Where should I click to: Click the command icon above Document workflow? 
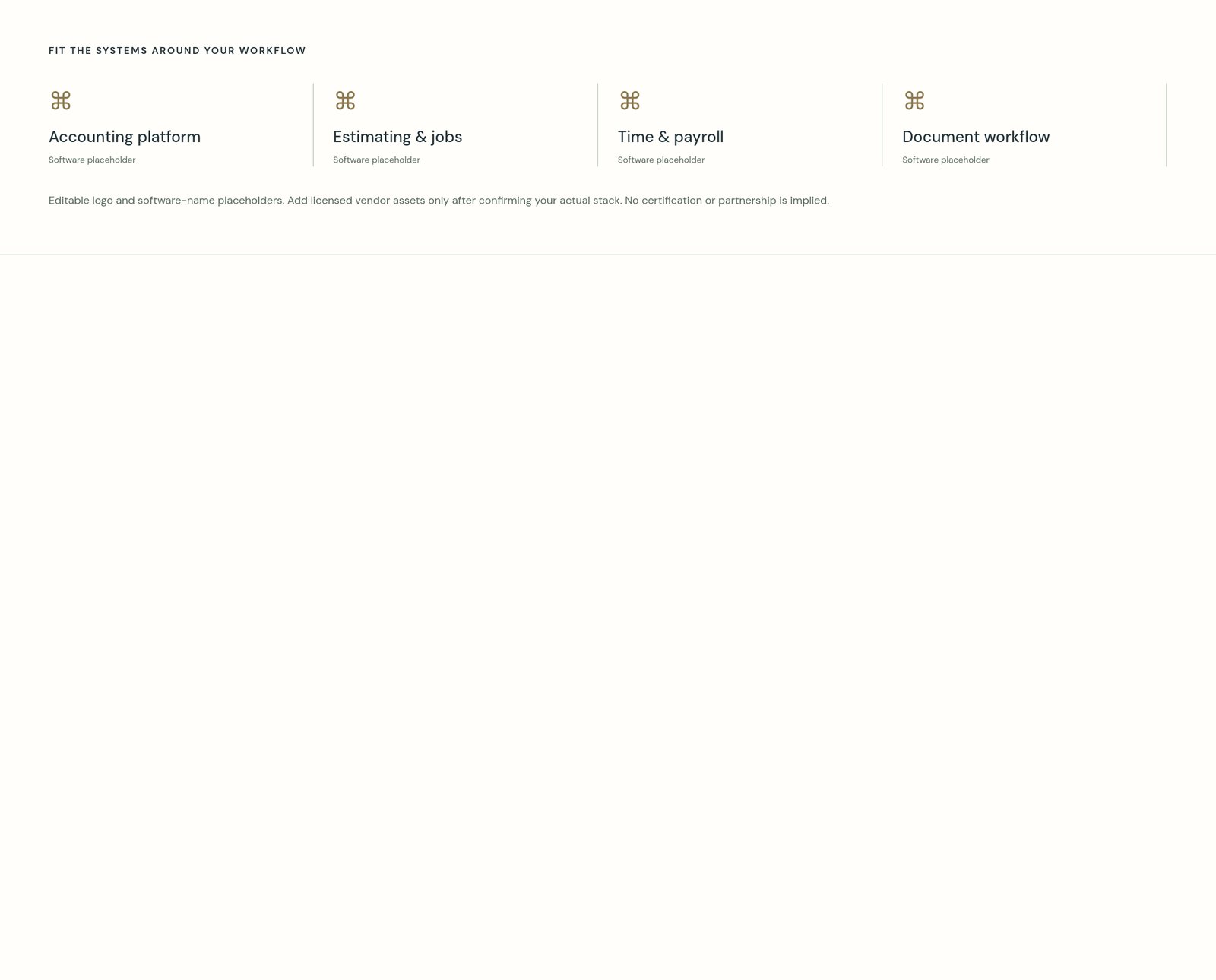pyautogui.click(x=914, y=100)
